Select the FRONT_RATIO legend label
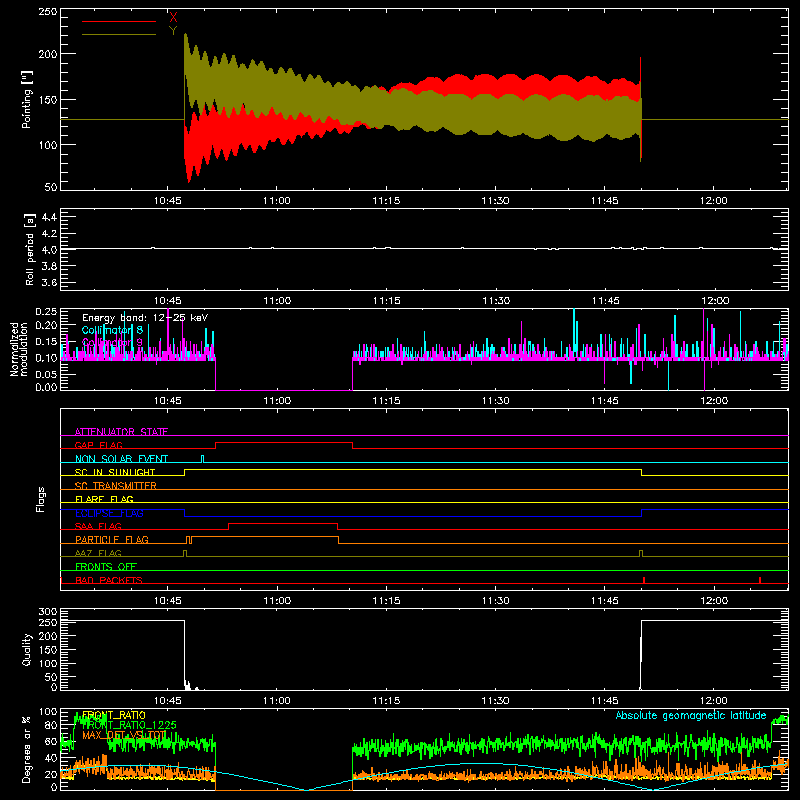Screen dimensions: 800x800 (113, 715)
